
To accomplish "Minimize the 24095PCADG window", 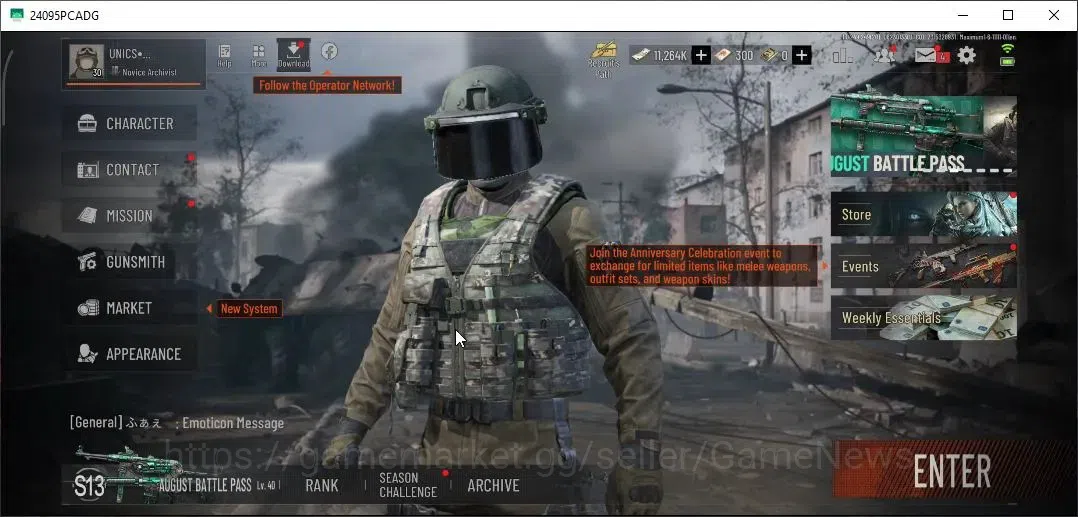I will pyautogui.click(x=962, y=15).
